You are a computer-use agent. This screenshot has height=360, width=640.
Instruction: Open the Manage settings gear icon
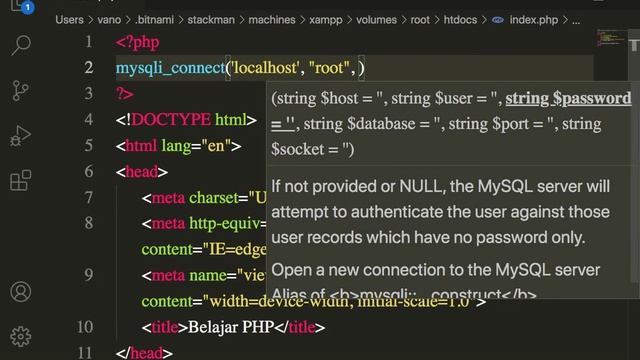pos(20,337)
